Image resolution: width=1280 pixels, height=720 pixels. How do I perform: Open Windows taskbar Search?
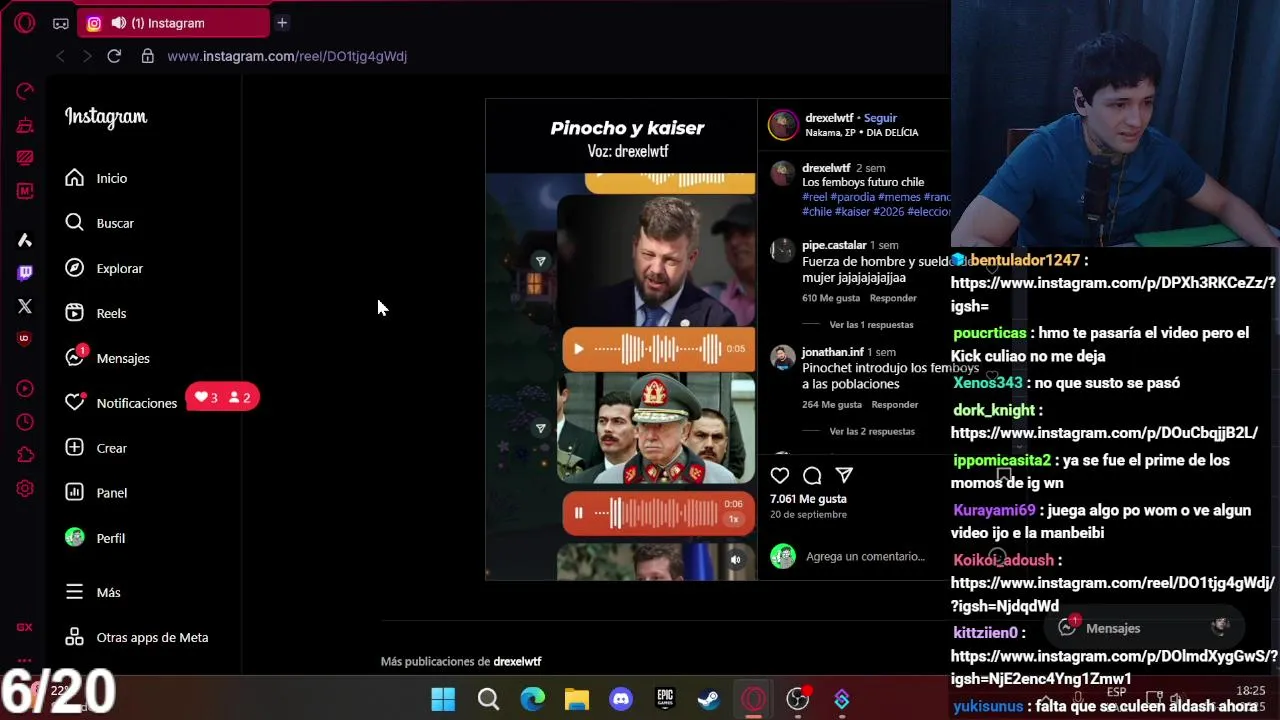488,699
